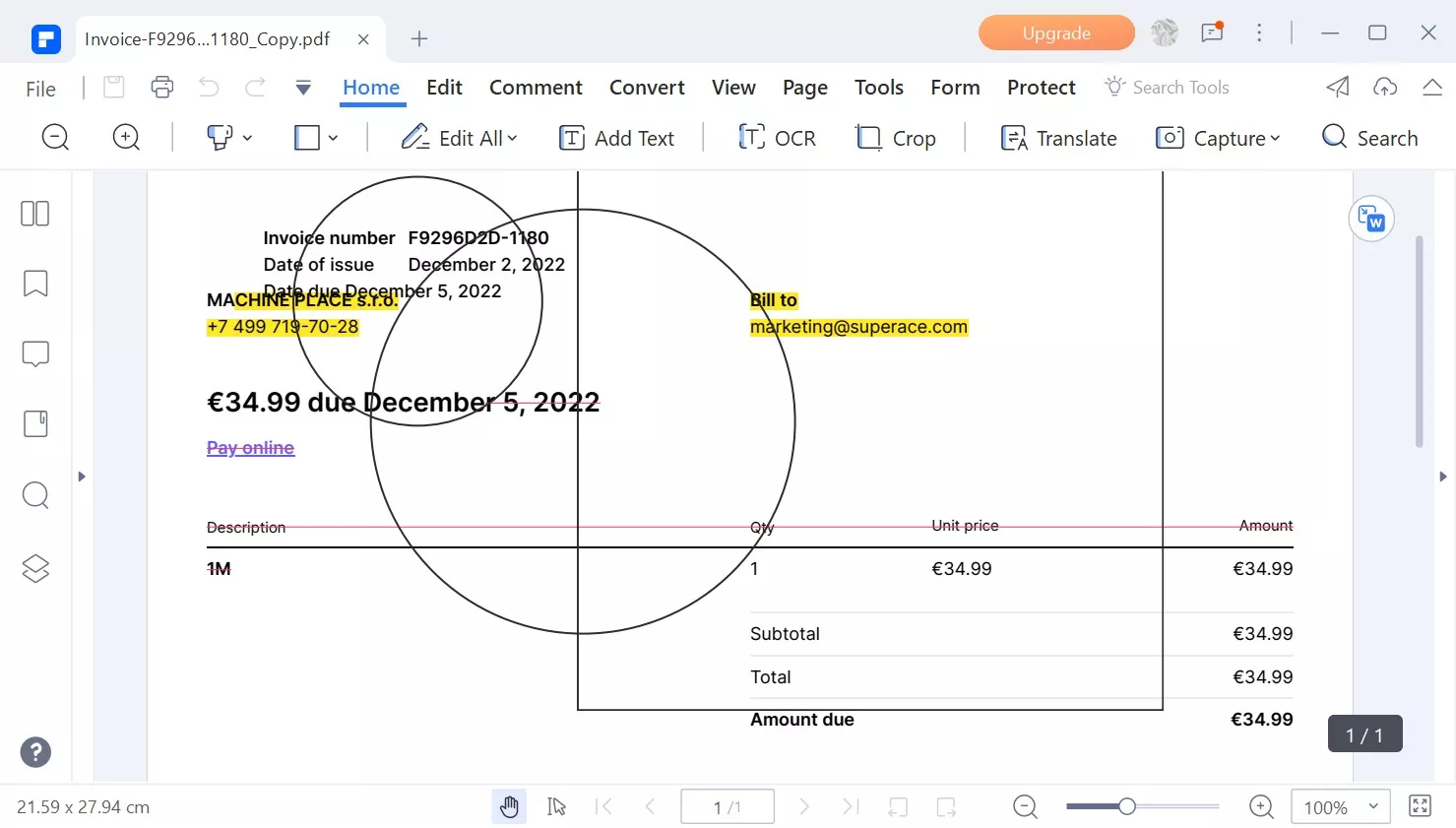Open the bookmarks panel icon
The height and width of the screenshot is (828, 1456).
35,284
